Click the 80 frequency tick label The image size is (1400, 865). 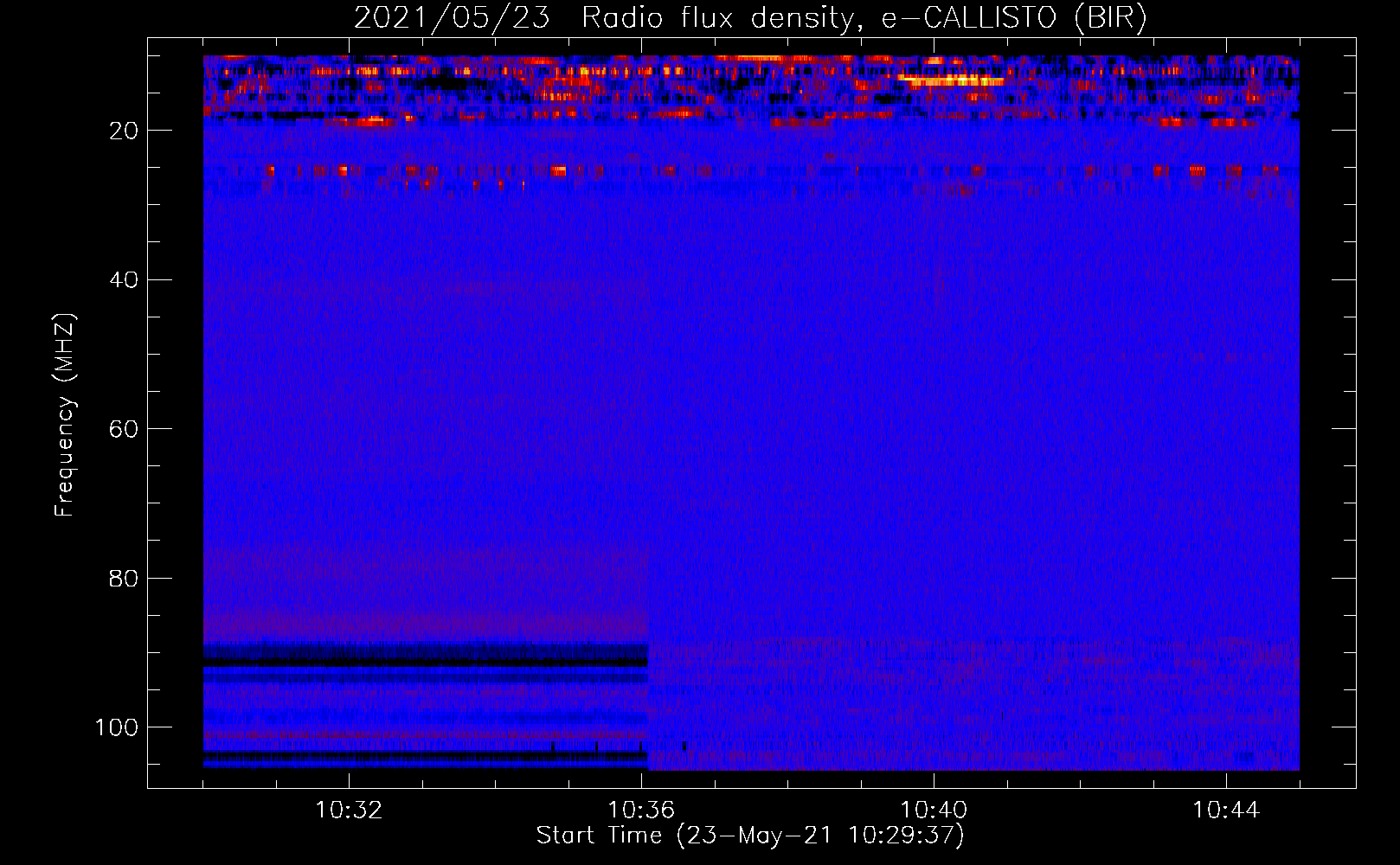125,578
